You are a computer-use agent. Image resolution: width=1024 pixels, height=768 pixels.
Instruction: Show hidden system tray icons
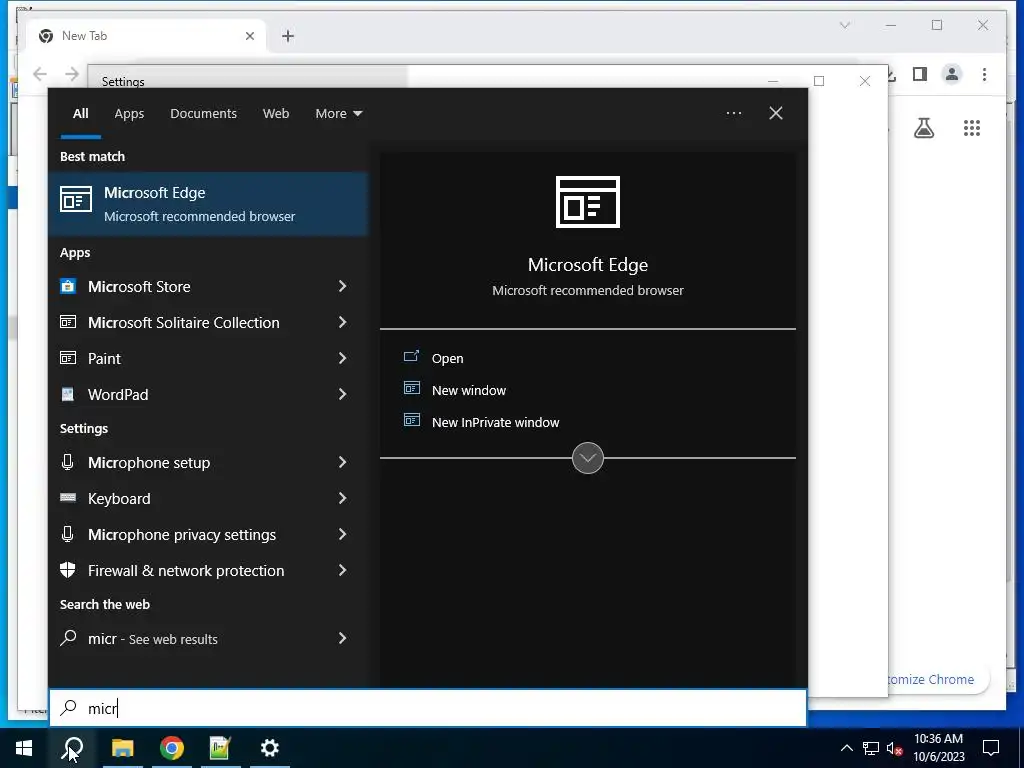point(846,748)
